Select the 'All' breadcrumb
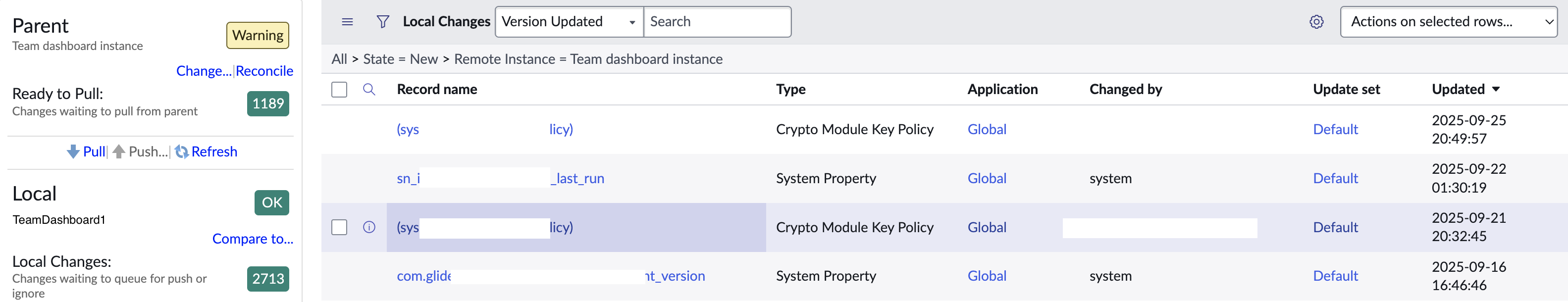 [339, 59]
